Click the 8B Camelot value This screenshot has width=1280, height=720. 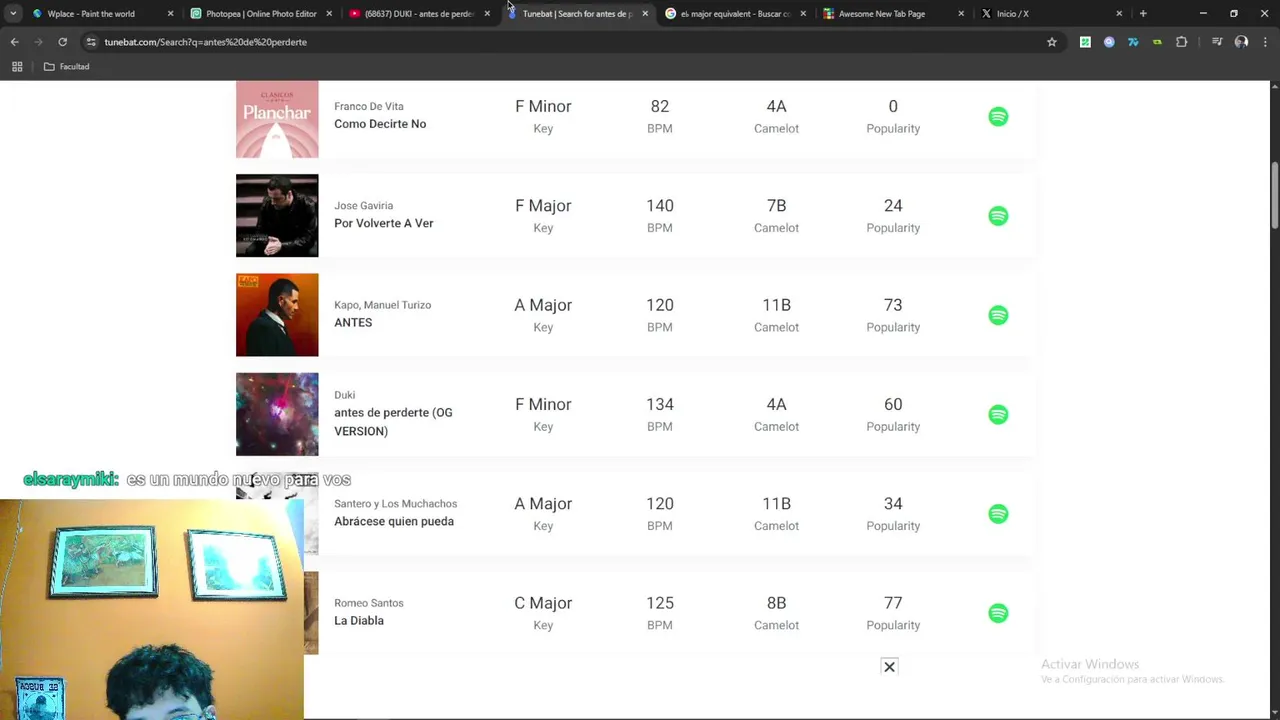pyautogui.click(x=776, y=603)
